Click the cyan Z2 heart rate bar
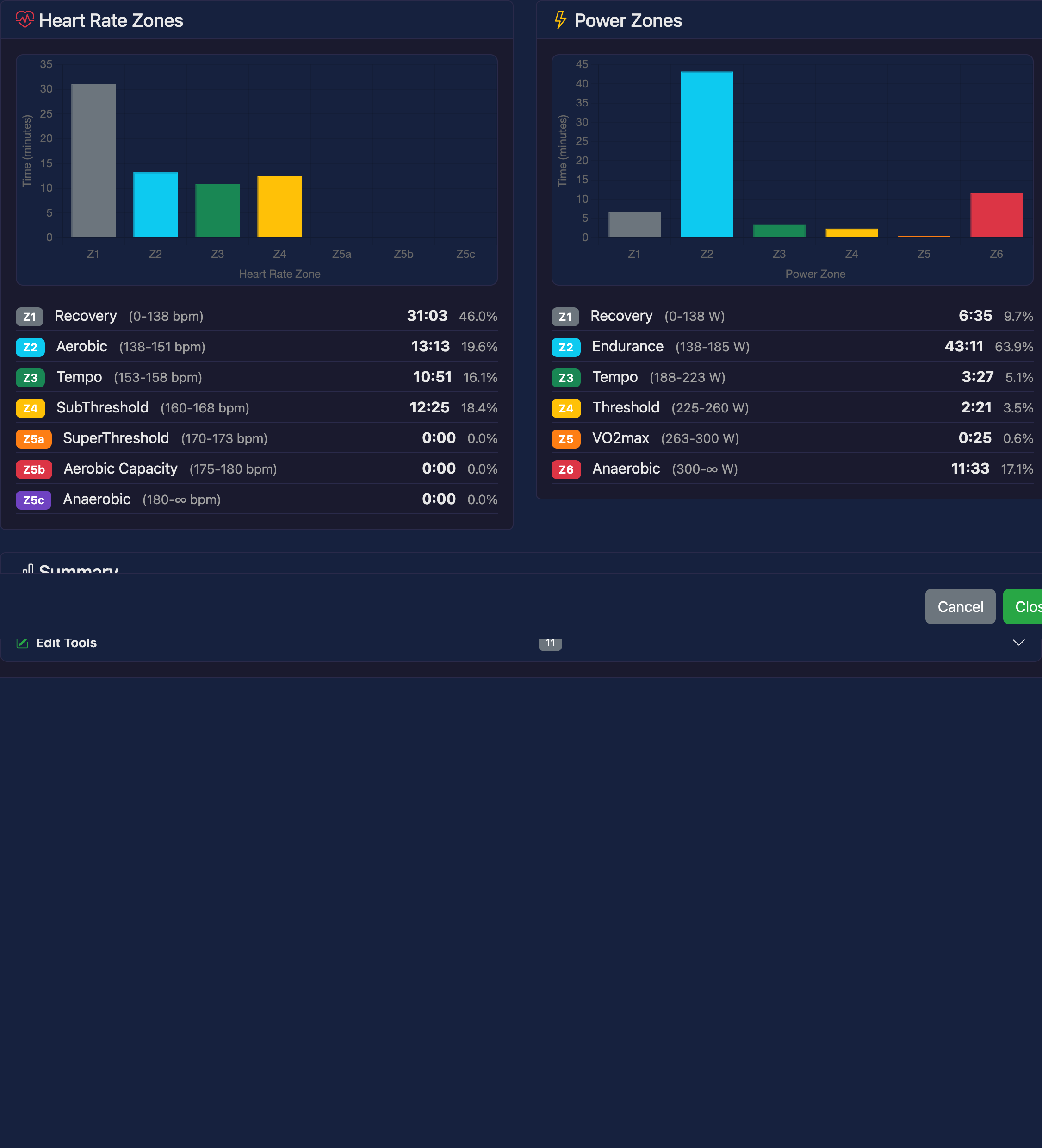 [155, 205]
